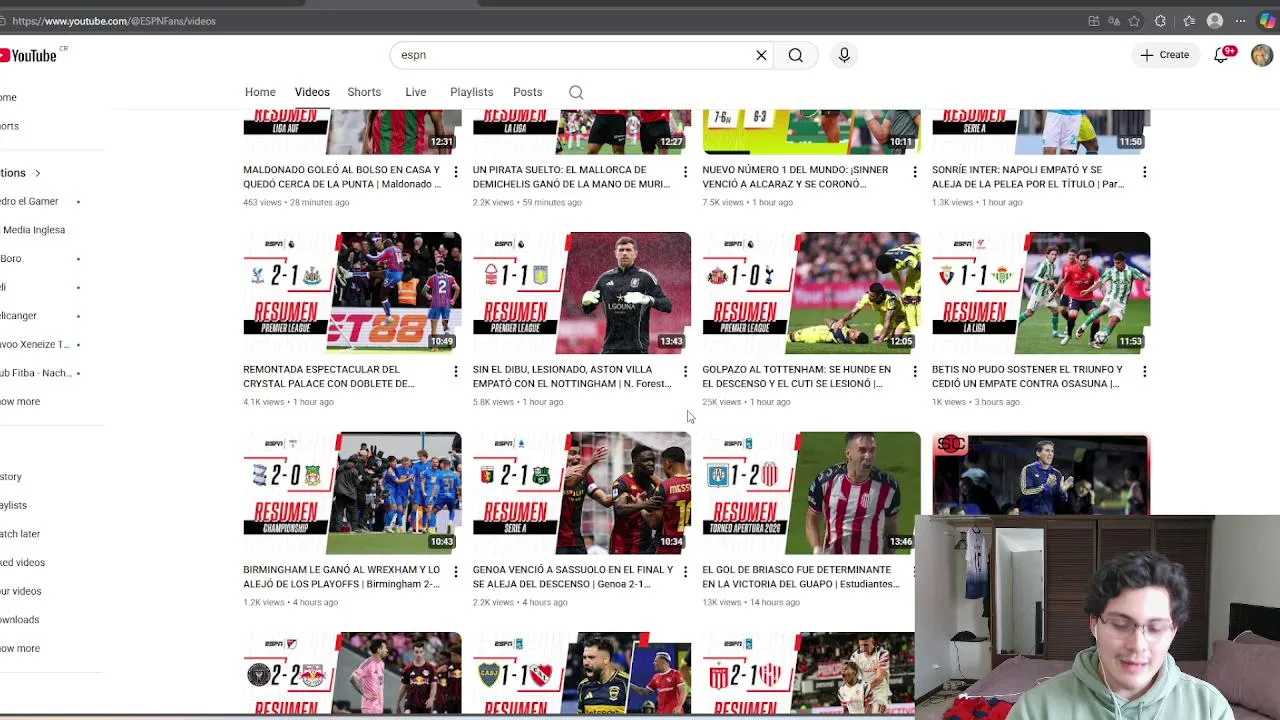Viewport: 1280px width, 720px height.
Task: Open the Nottingham 1-1 Aston Villa thumbnail
Action: pos(582,293)
